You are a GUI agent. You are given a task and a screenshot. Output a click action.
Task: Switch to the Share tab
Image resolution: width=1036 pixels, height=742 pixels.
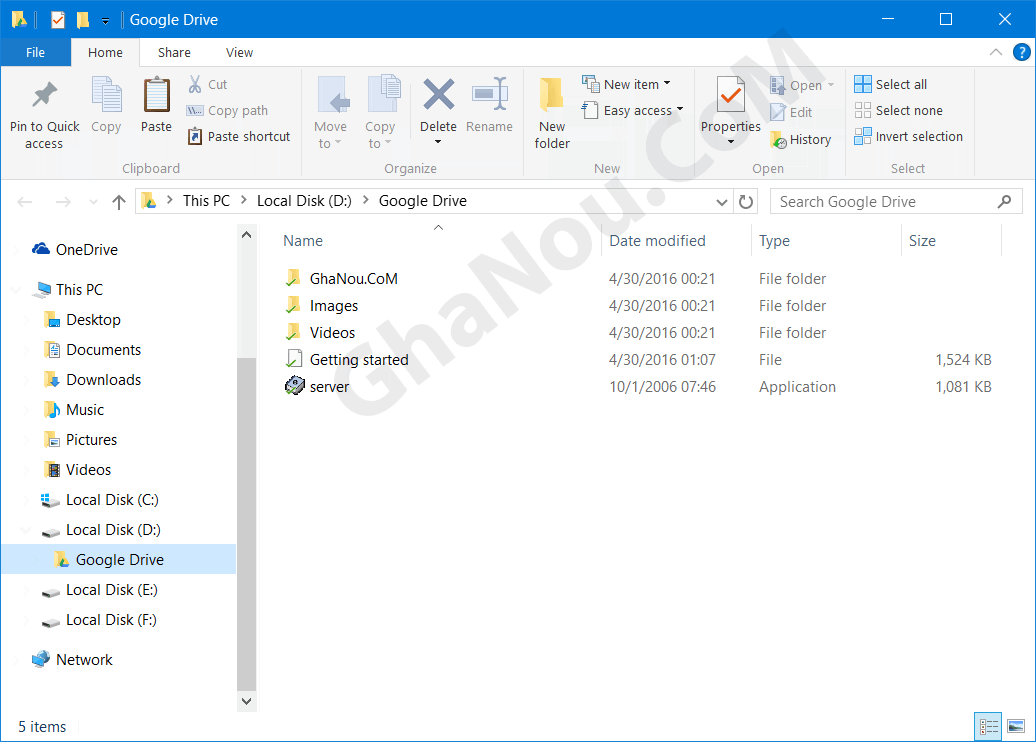pyautogui.click(x=174, y=52)
